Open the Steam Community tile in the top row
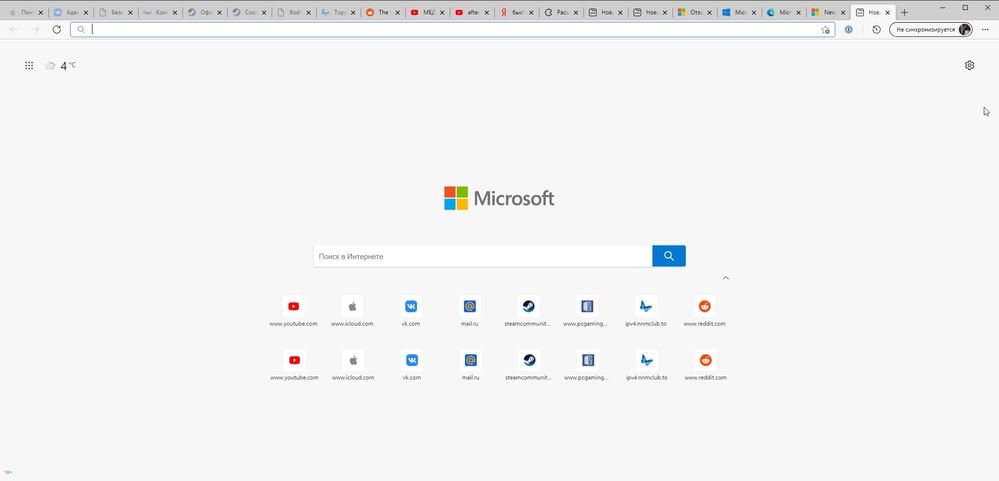The height and width of the screenshot is (481, 999). pyautogui.click(x=528, y=311)
